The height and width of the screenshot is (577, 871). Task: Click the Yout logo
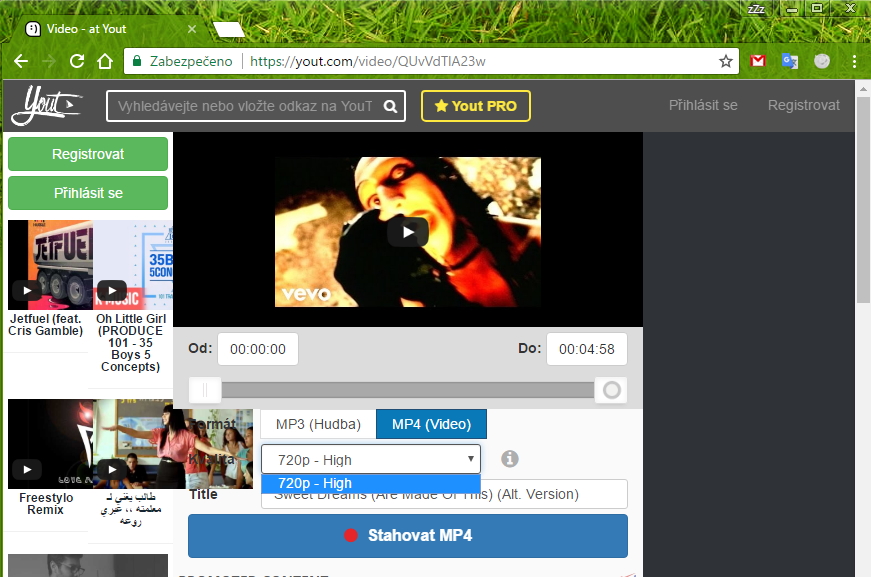pyautogui.click(x=46, y=105)
